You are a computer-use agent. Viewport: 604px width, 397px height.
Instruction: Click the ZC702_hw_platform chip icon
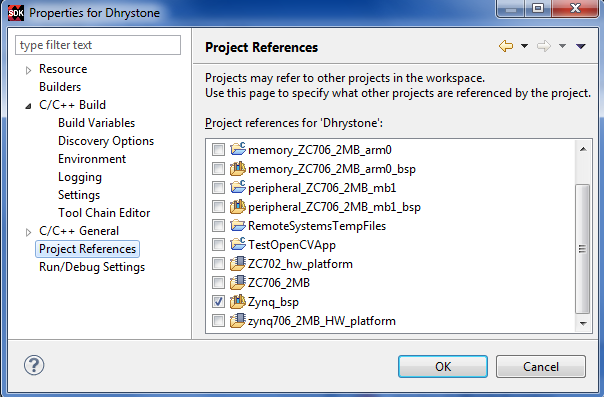pyautogui.click(x=238, y=264)
